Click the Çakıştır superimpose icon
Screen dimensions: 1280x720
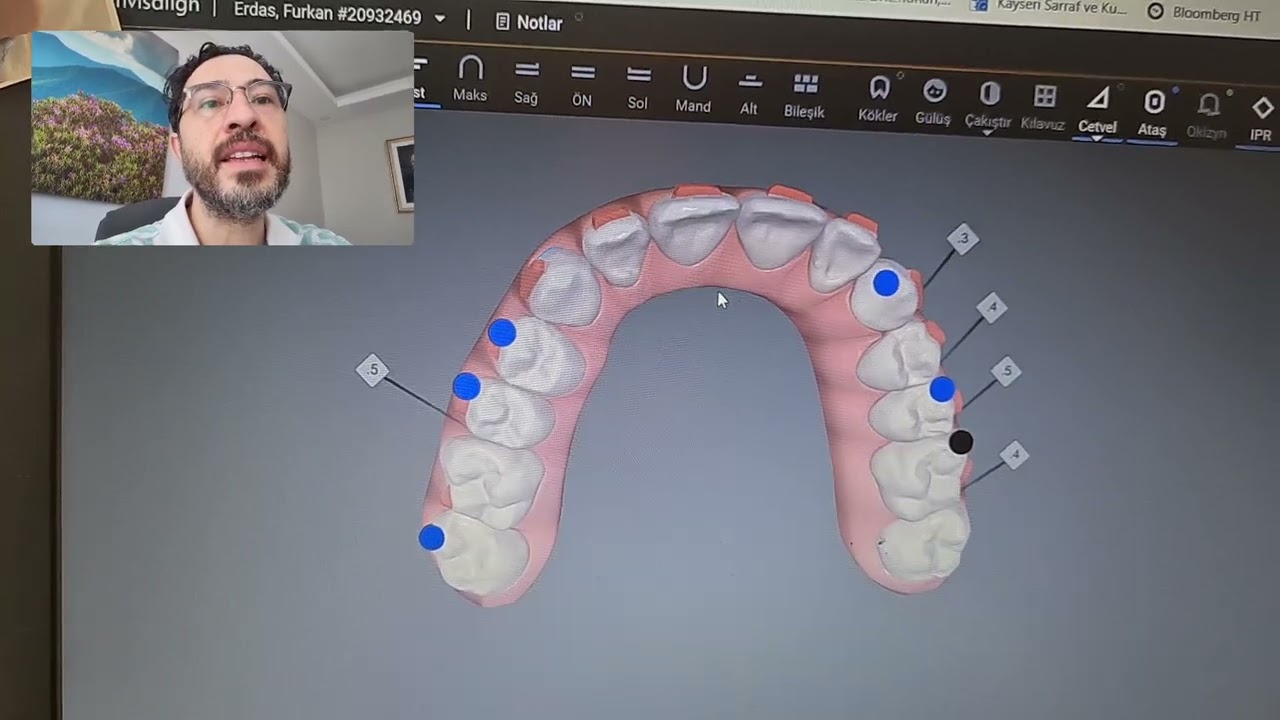[989, 94]
